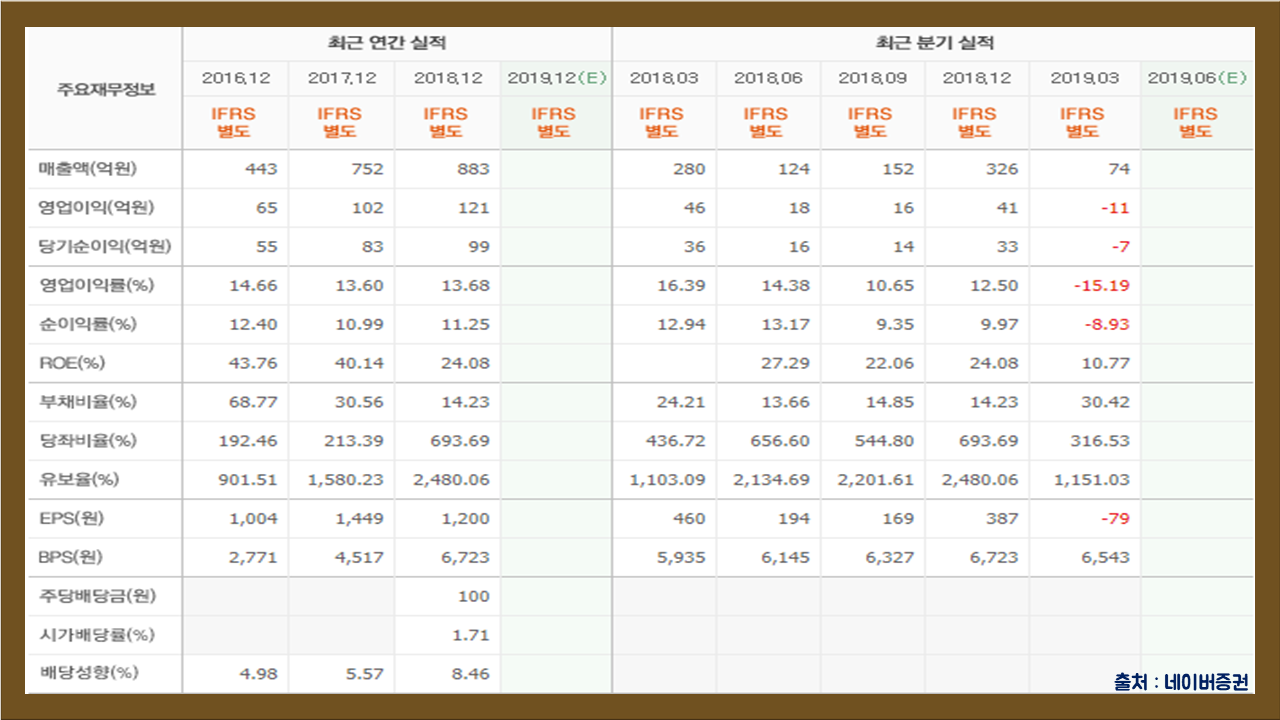Select the 순이익률(%) row label
1280x720 pixels.
pyautogui.click(x=86, y=324)
